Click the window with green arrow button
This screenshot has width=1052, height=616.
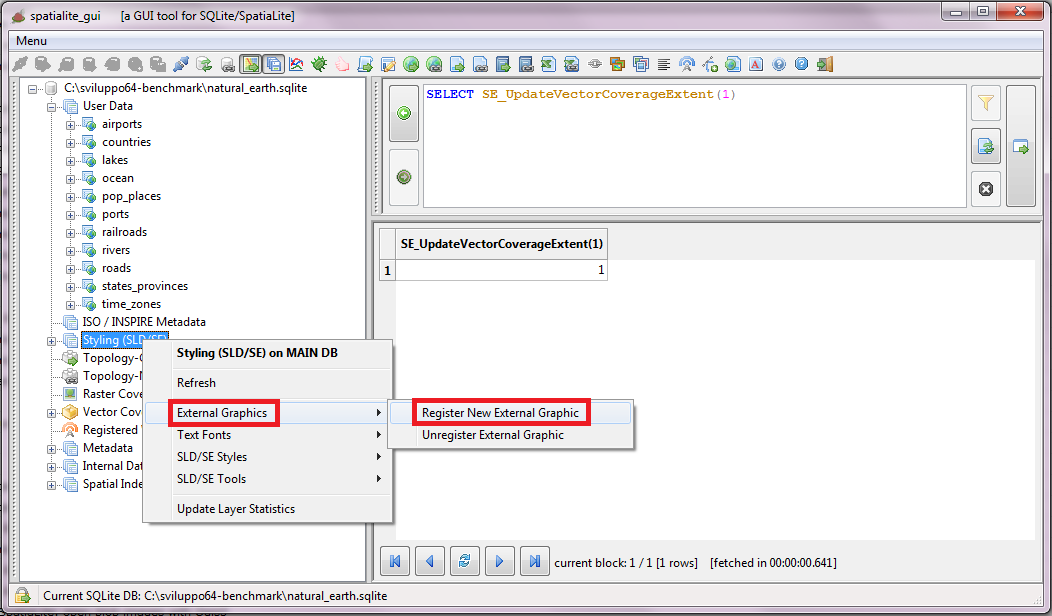coord(1020,146)
